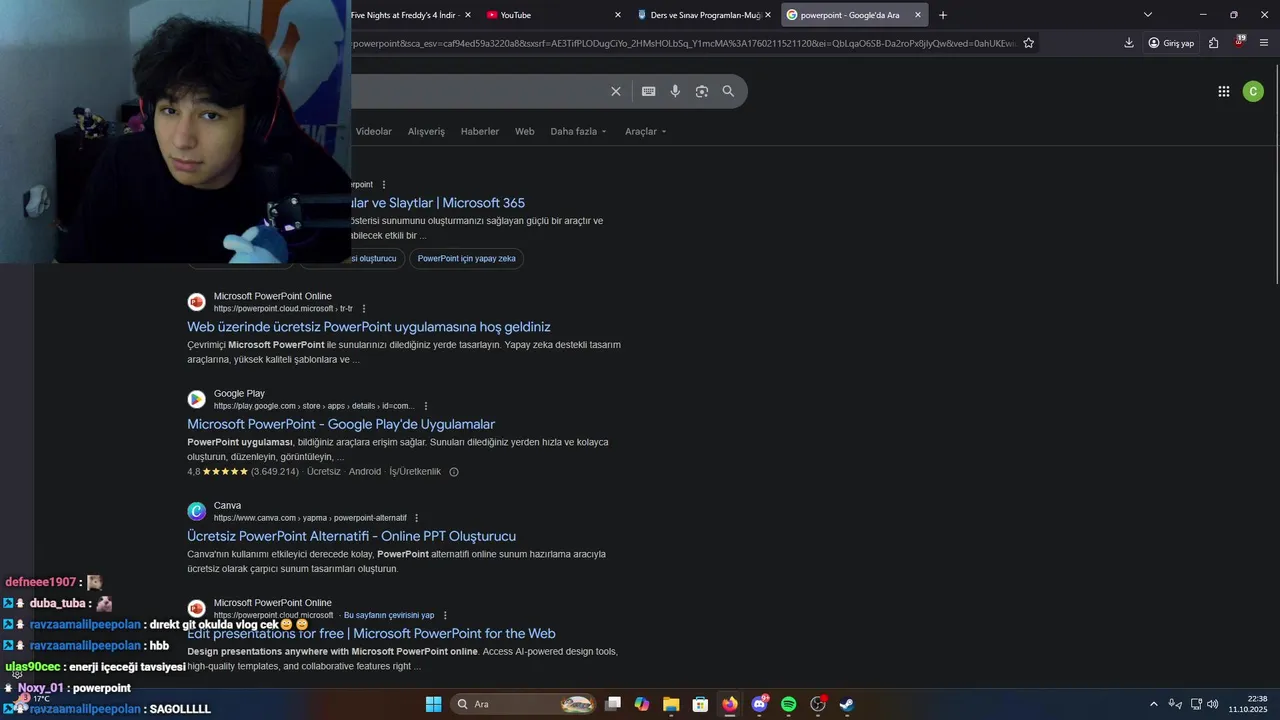The width and height of the screenshot is (1280, 720).
Task: Open Task View in the taskbar
Action: [x=613, y=704]
